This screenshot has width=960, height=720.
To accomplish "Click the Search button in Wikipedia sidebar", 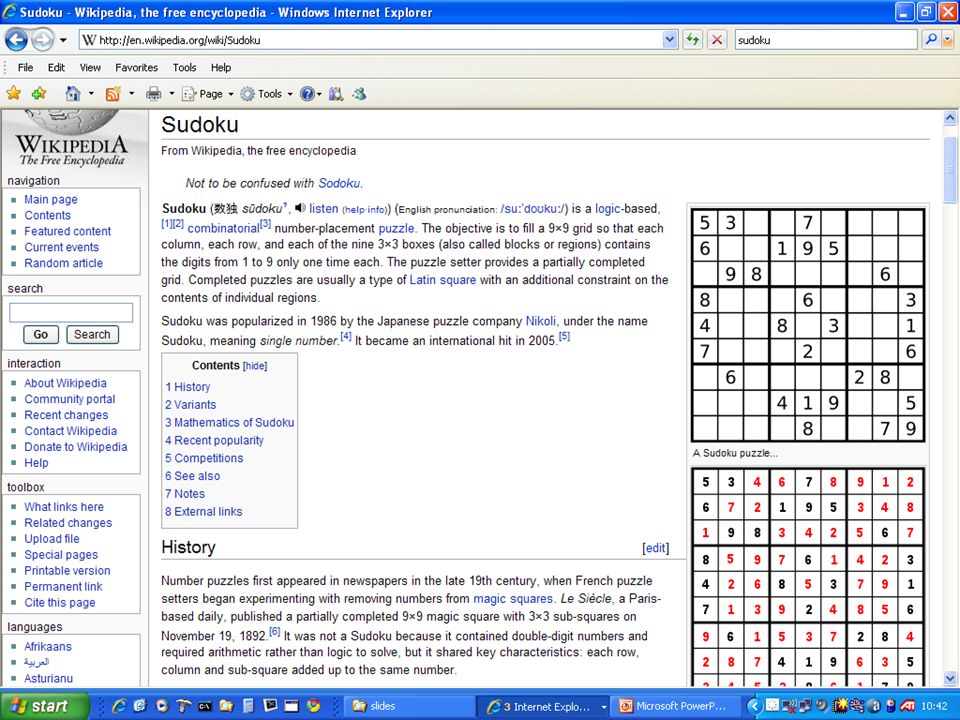I will (x=92, y=334).
